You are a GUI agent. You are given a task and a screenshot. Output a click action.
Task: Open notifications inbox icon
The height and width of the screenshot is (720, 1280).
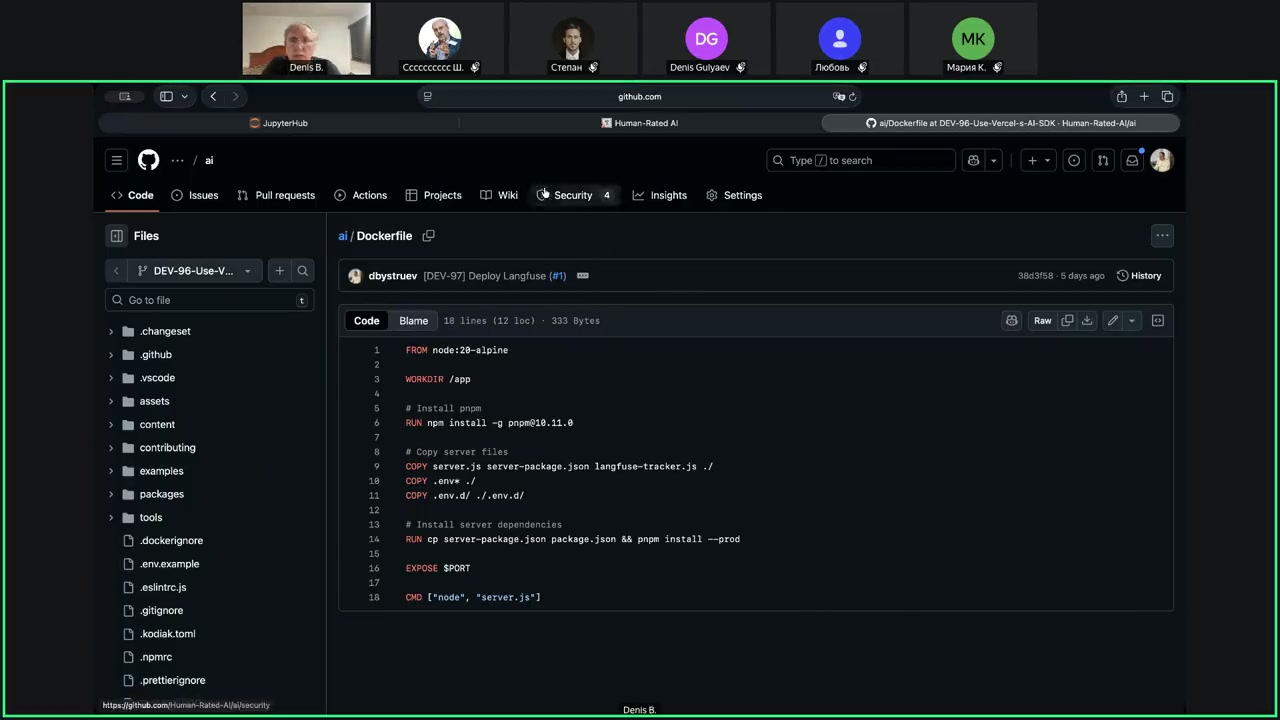1132,160
